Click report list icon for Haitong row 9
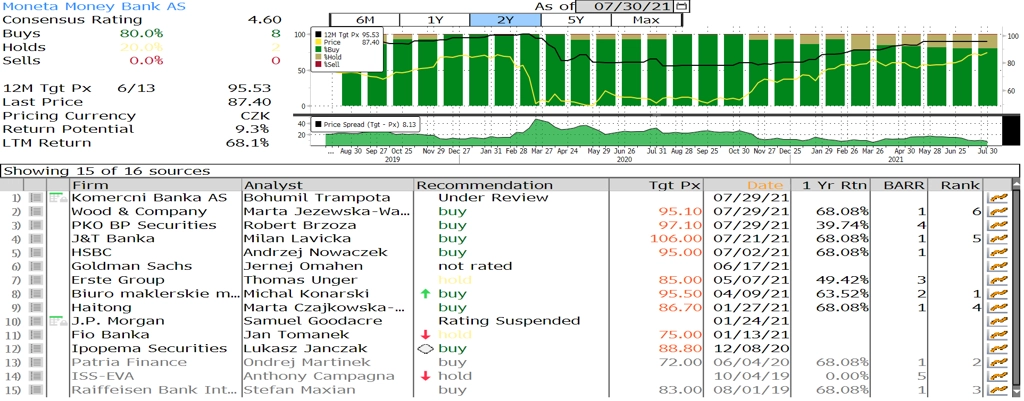This screenshot has width=1024, height=401. point(36,308)
